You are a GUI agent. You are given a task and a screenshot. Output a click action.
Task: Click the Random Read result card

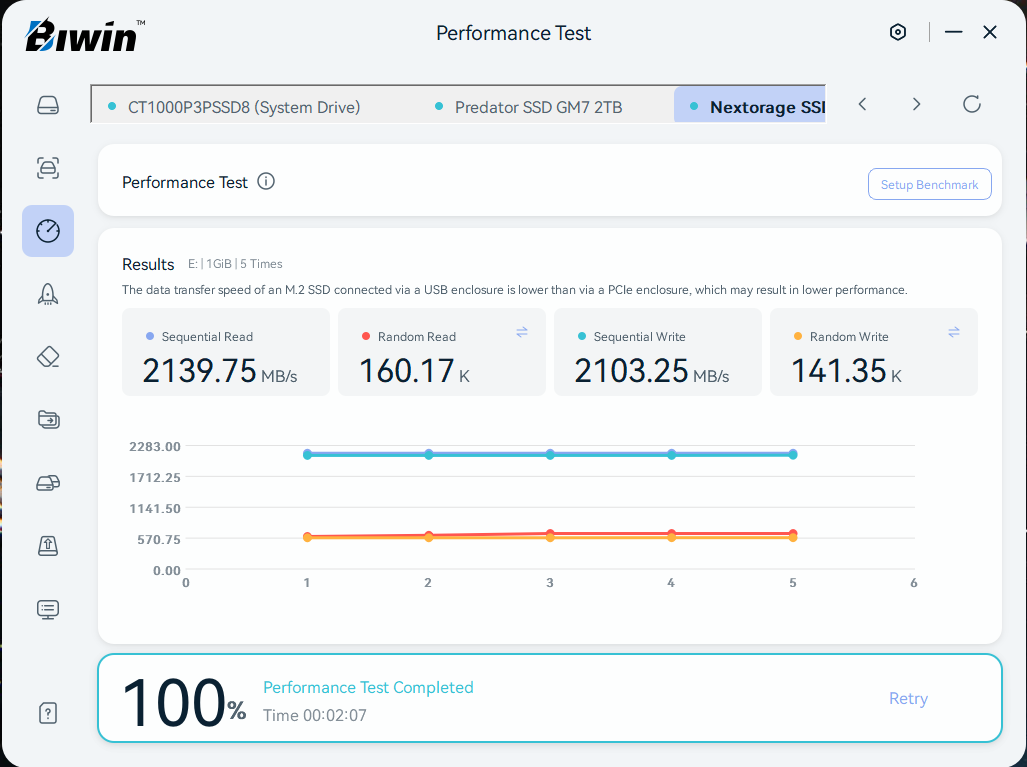441,352
